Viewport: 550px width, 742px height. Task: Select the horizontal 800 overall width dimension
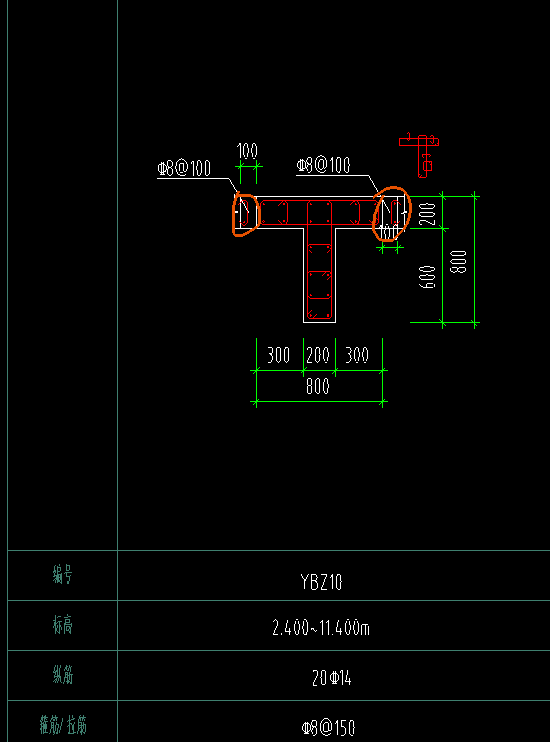318,386
